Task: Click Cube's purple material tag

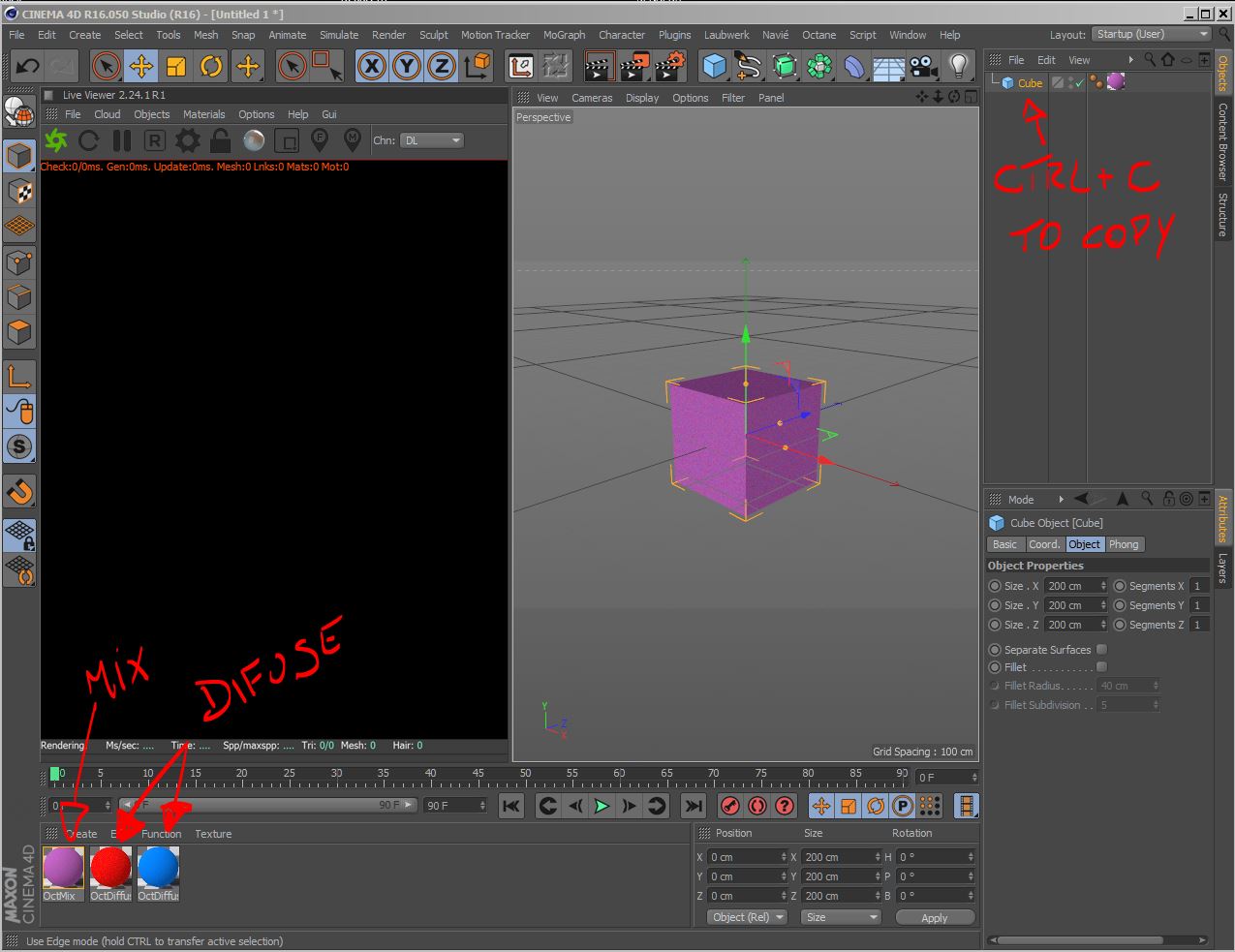Action: tap(1116, 82)
